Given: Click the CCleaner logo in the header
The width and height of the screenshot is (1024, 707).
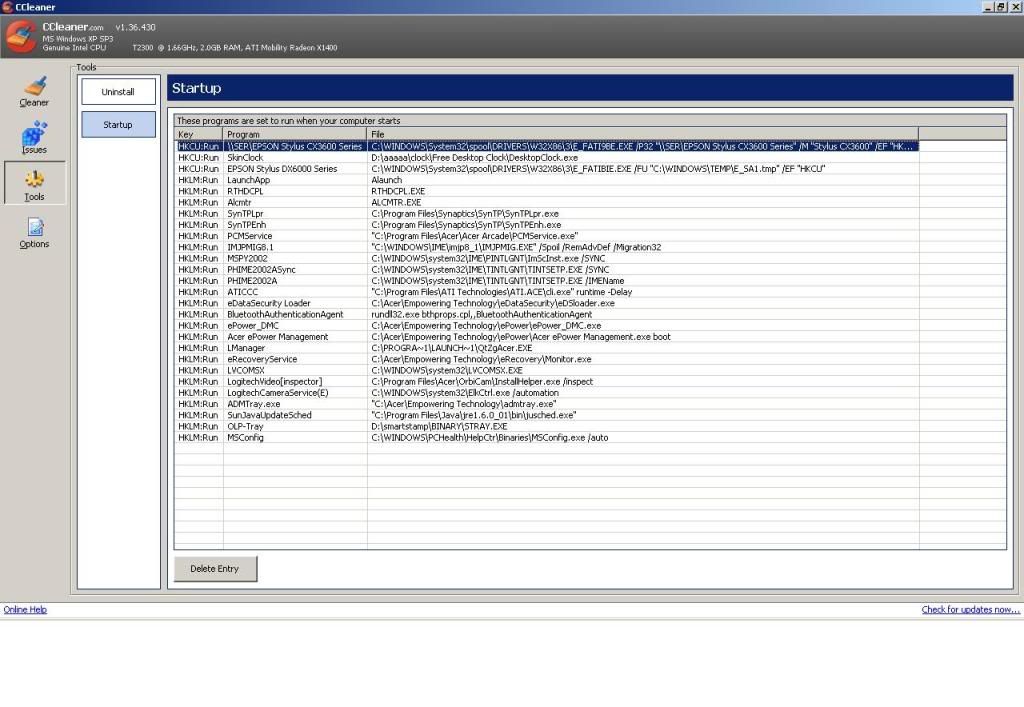Looking at the screenshot, I should tap(21, 37).
